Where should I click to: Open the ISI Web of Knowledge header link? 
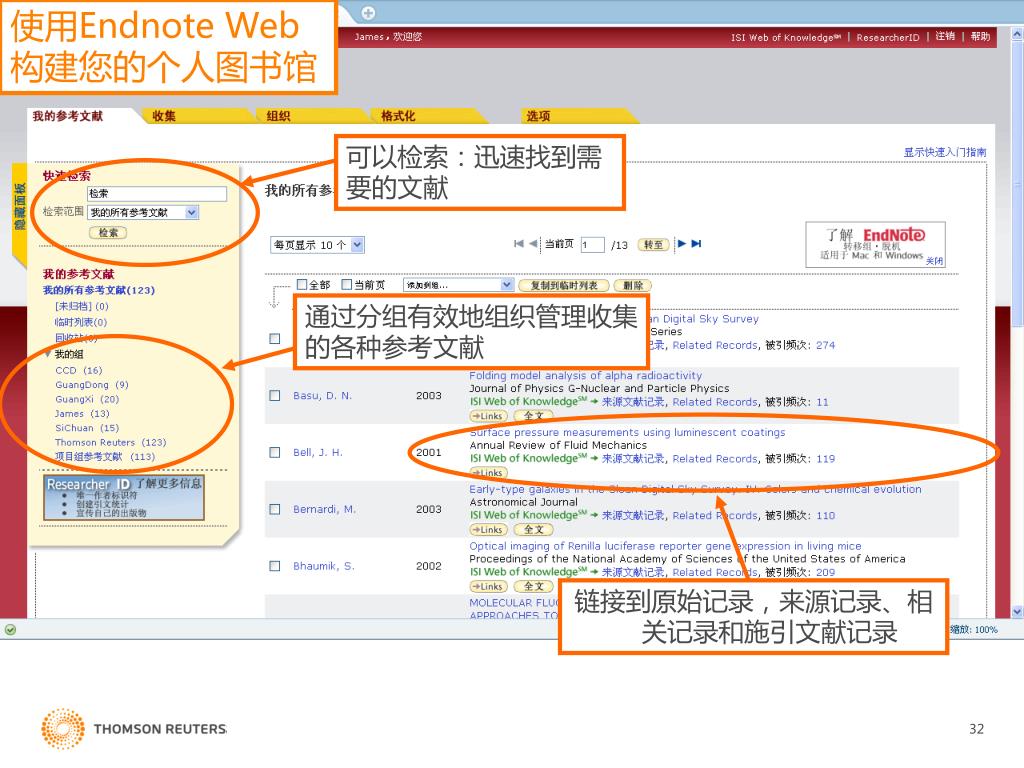click(786, 37)
